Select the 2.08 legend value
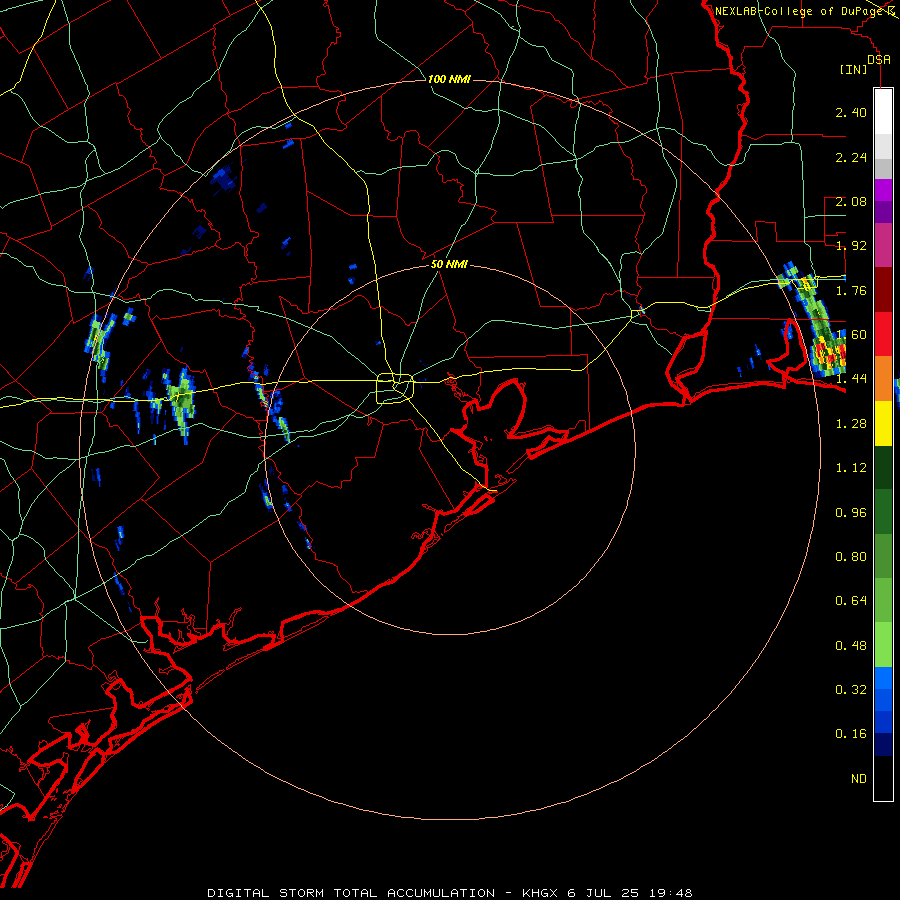The height and width of the screenshot is (900, 900). pos(851,201)
